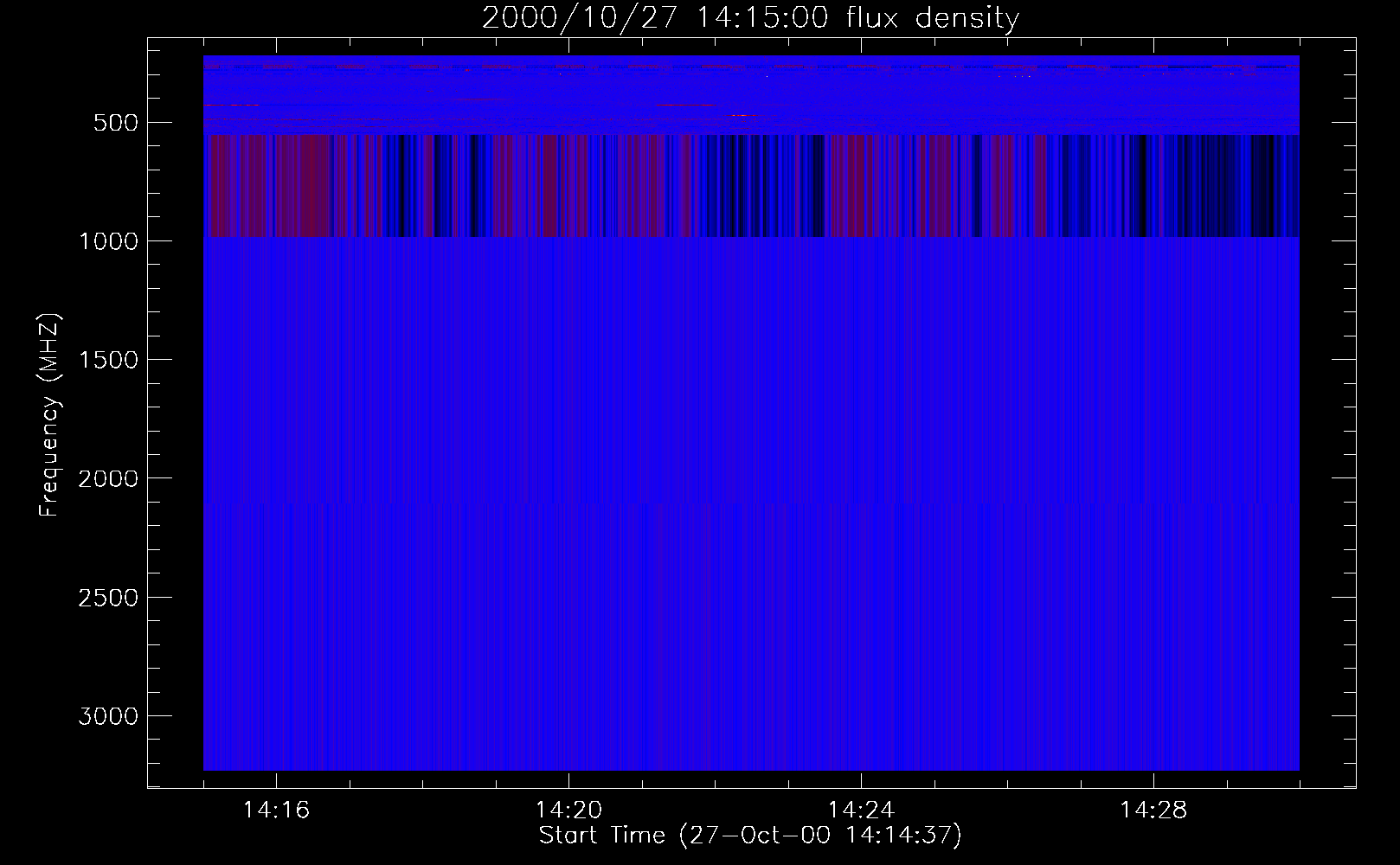The image size is (1400, 865).
Task: Click the frequency tick label 1000
Action: (x=108, y=241)
